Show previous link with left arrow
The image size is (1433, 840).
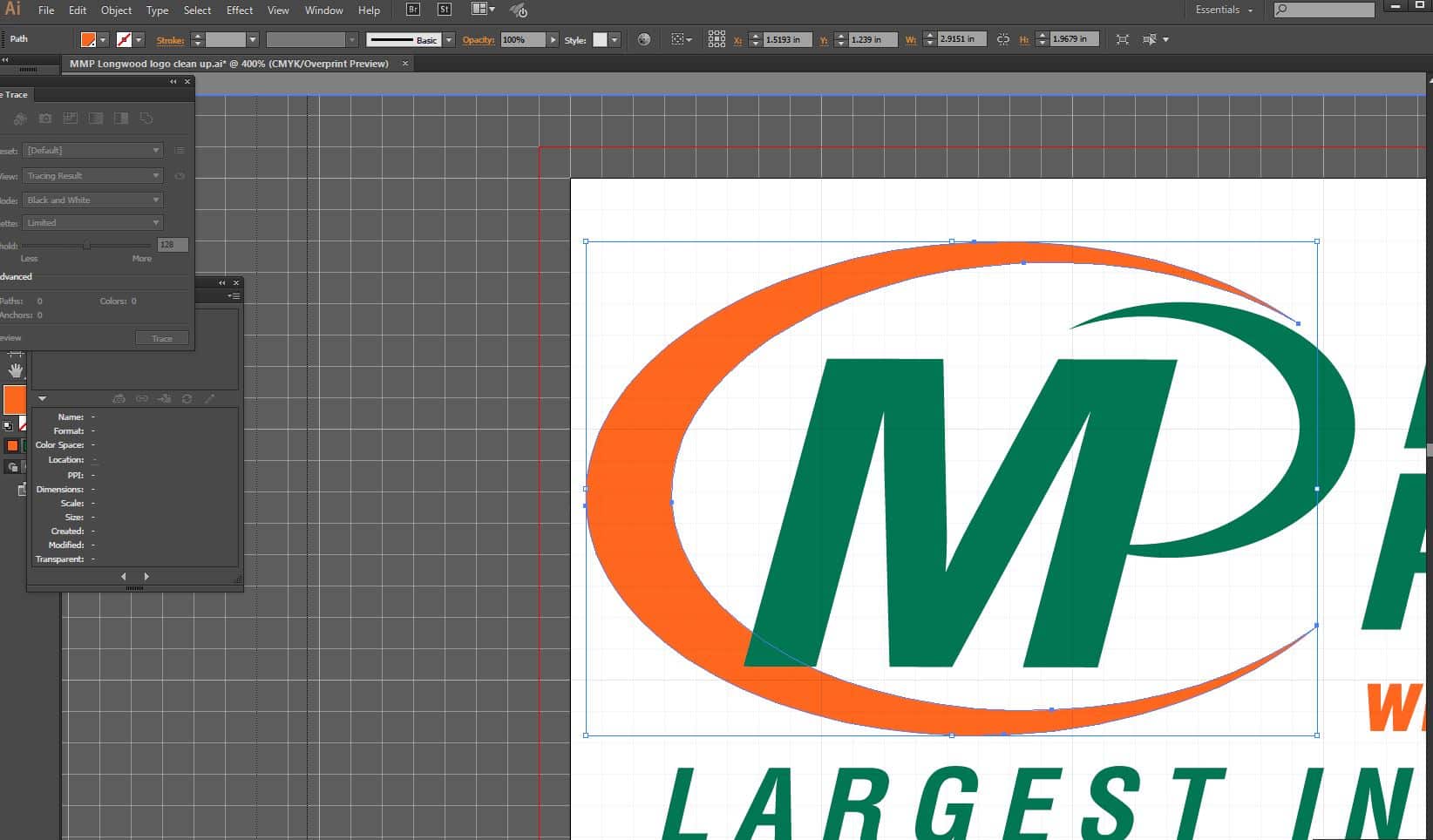[x=124, y=577]
